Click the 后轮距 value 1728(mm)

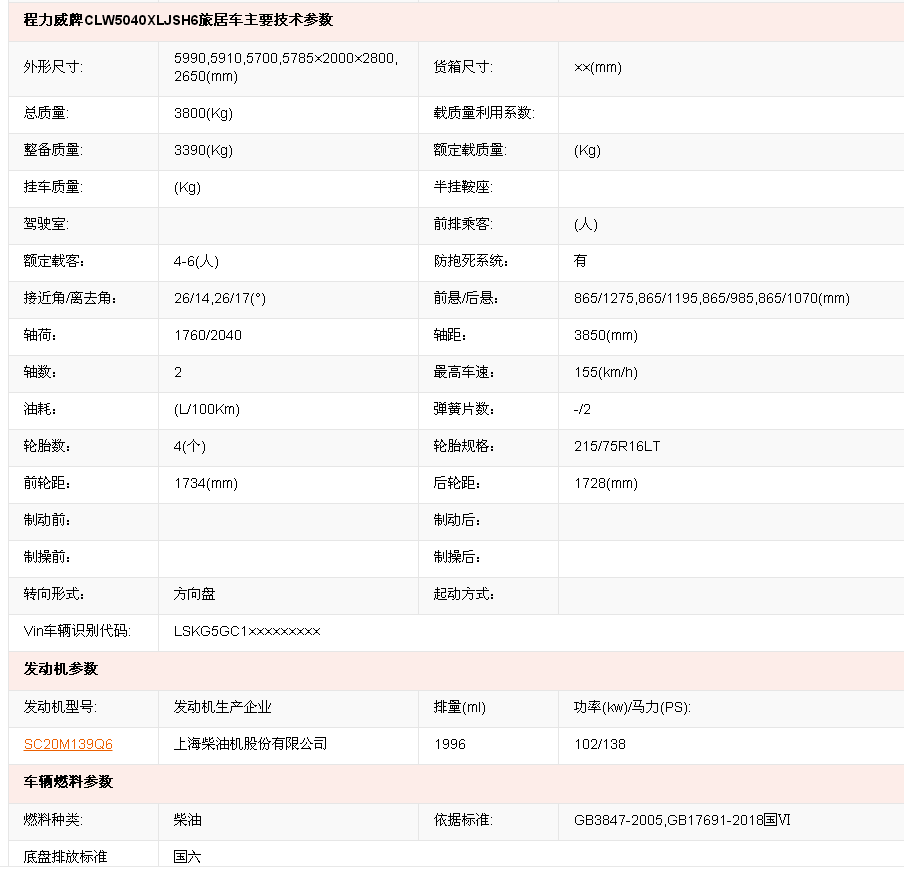pyautogui.click(x=605, y=483)
